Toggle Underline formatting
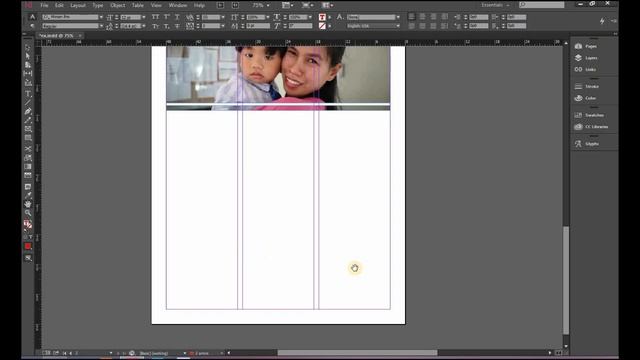The height and width of the screenshot is (360, 640). (177, 17)
